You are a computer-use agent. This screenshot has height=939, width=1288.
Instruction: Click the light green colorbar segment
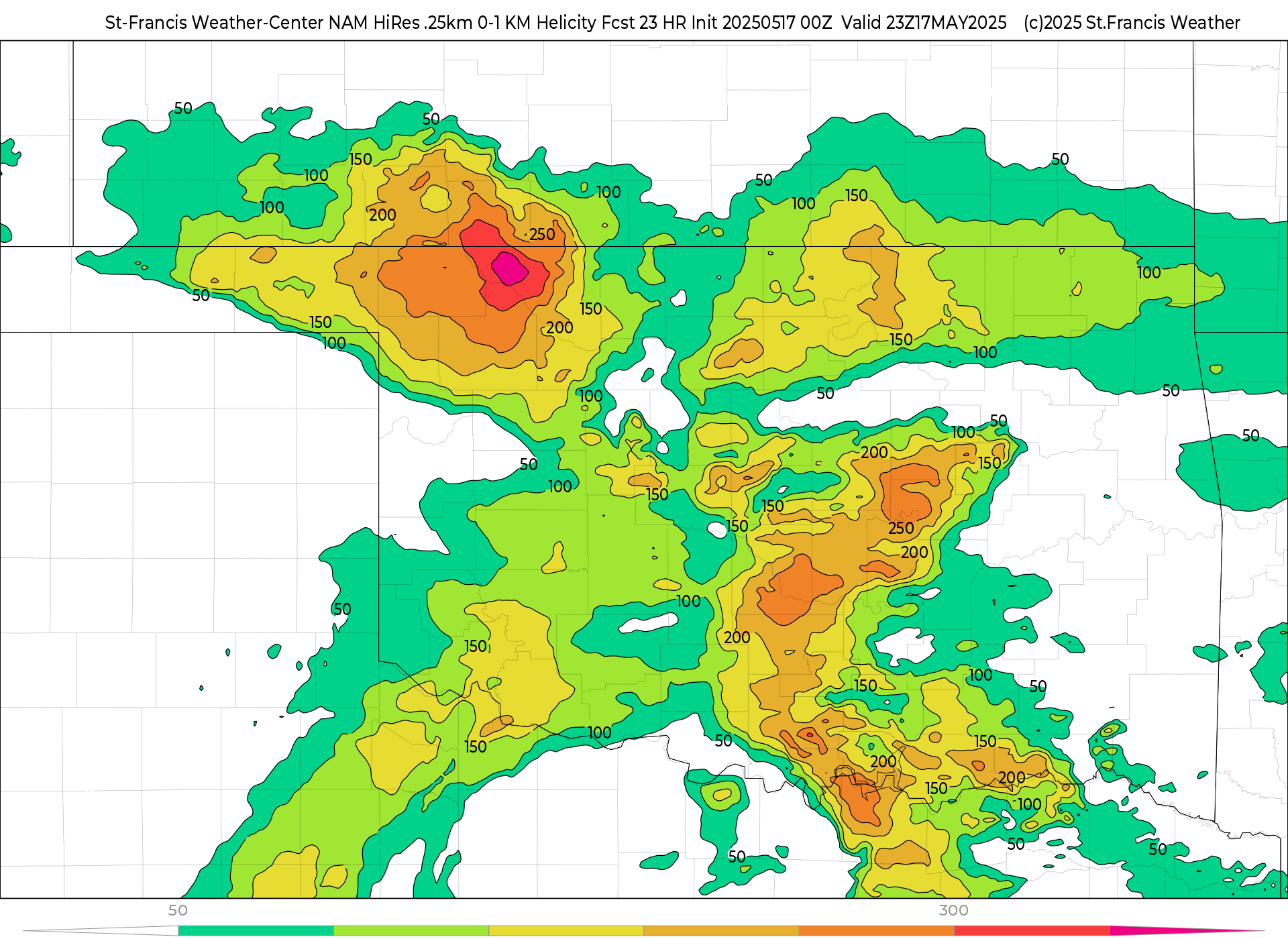point(411,931)
